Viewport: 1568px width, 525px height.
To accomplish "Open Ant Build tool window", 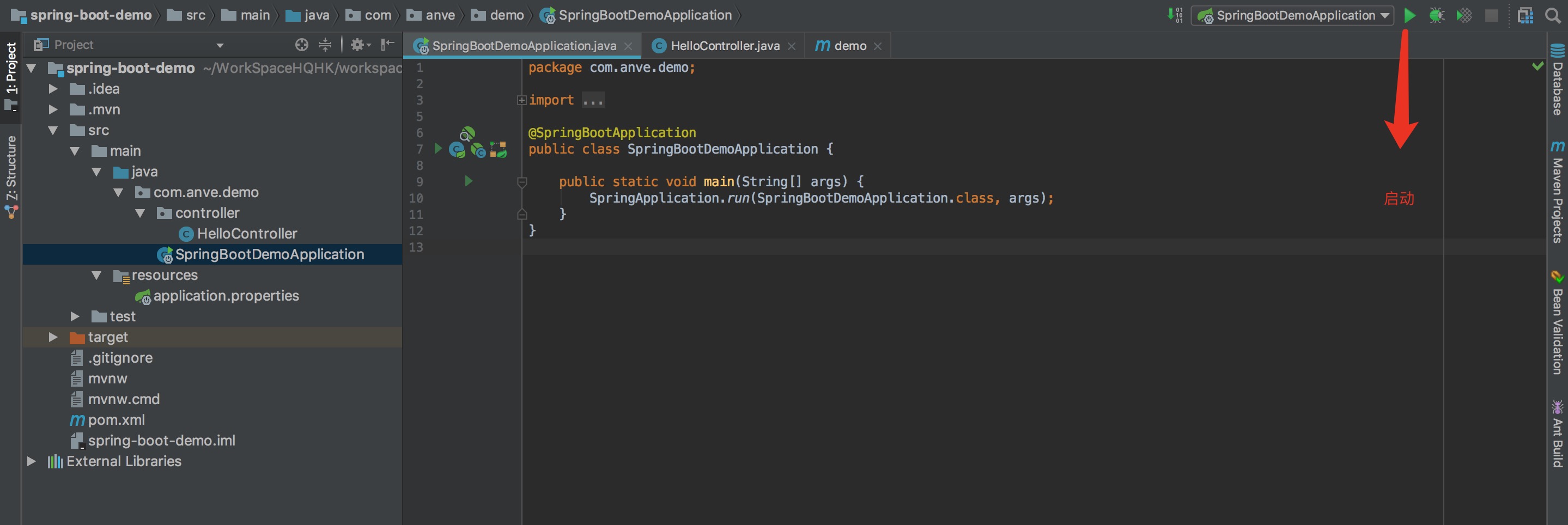I will point(1557,433).
